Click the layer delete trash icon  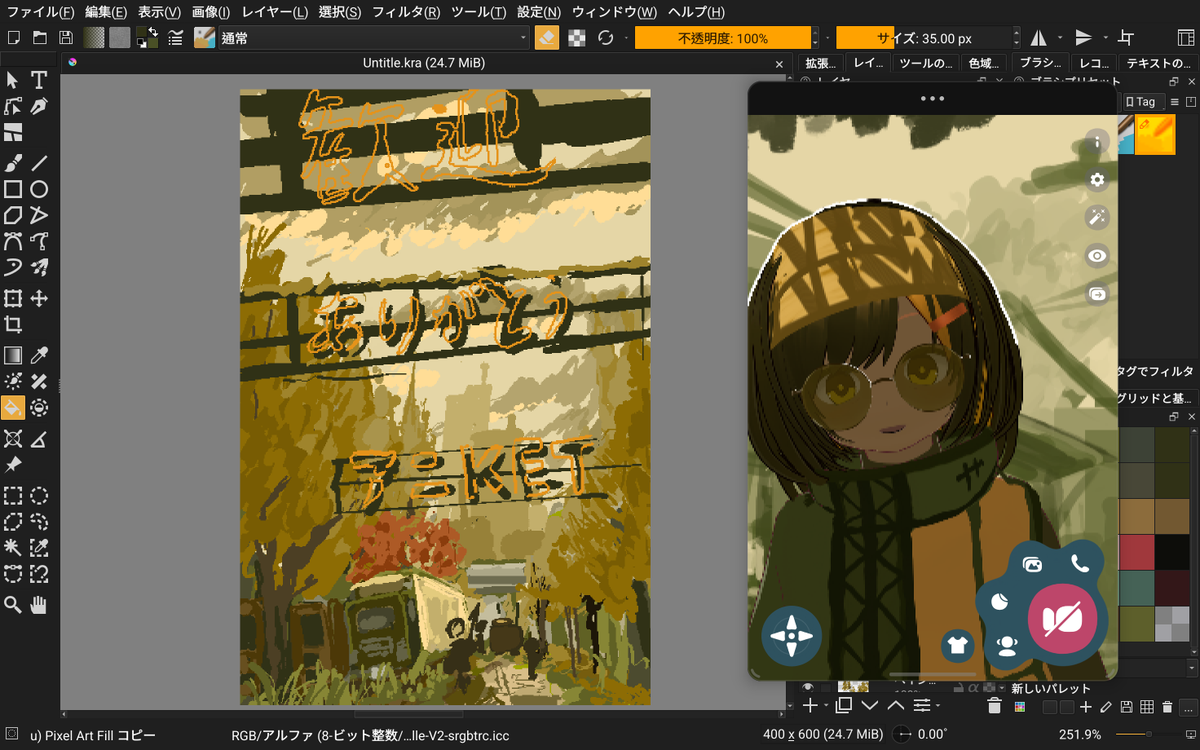tap(994, 707)
